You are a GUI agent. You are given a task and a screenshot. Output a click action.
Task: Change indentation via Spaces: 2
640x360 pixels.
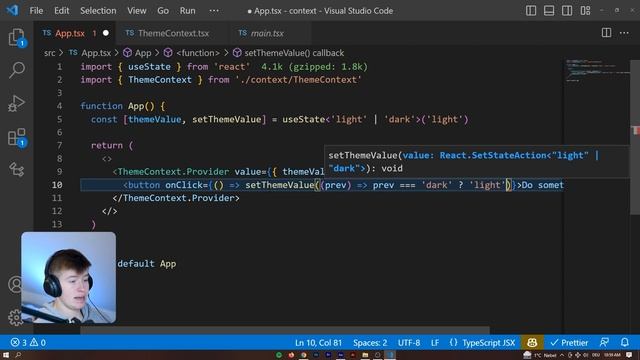(x=370, y=342)
